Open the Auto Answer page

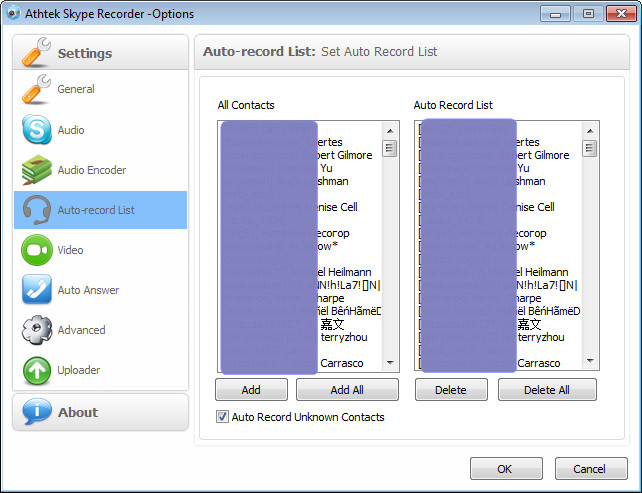(x=100, y=289)
